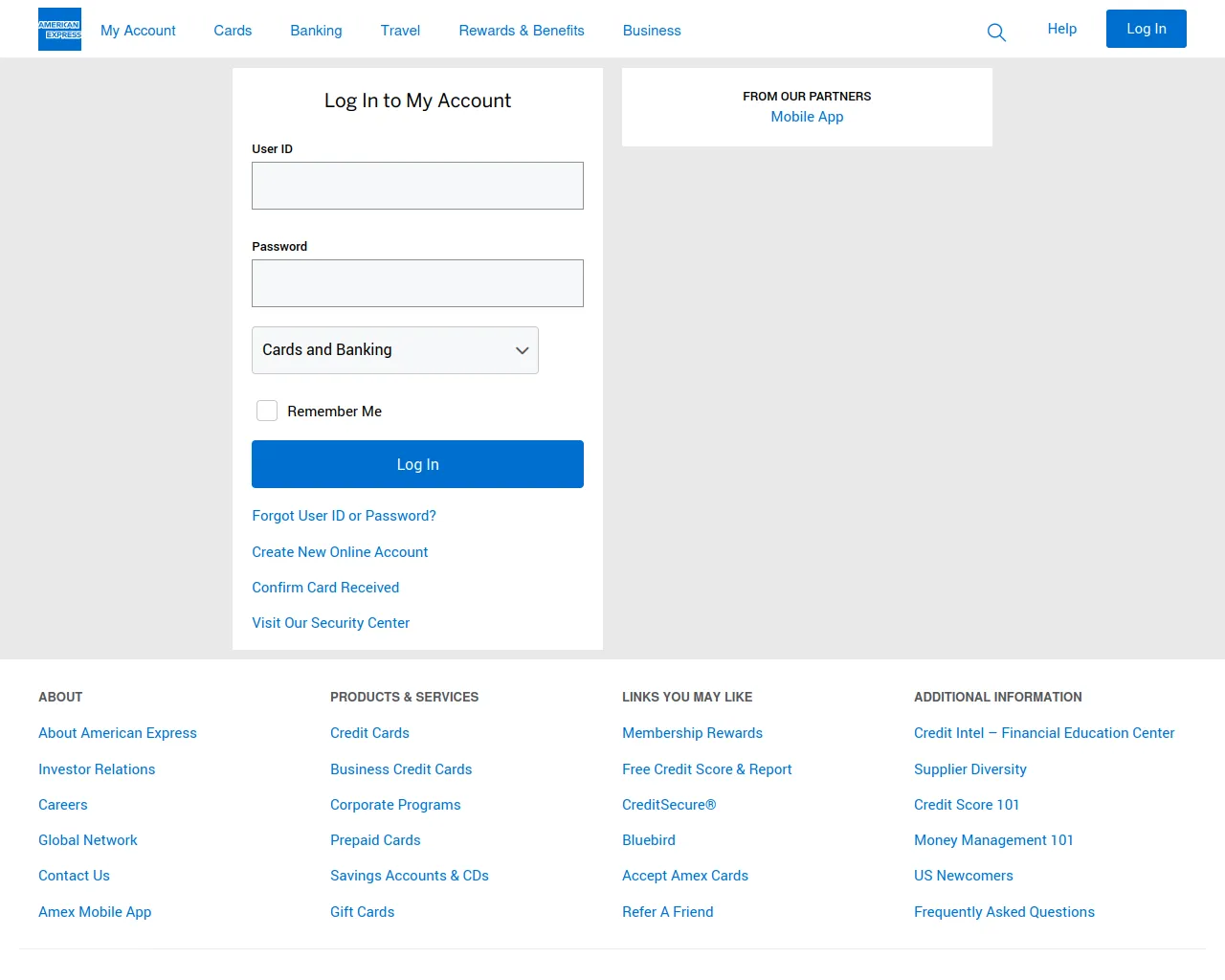Click the PRODUCTS & SERVICES footer heading
The image size is (1225, 980).
coord(404,697)
